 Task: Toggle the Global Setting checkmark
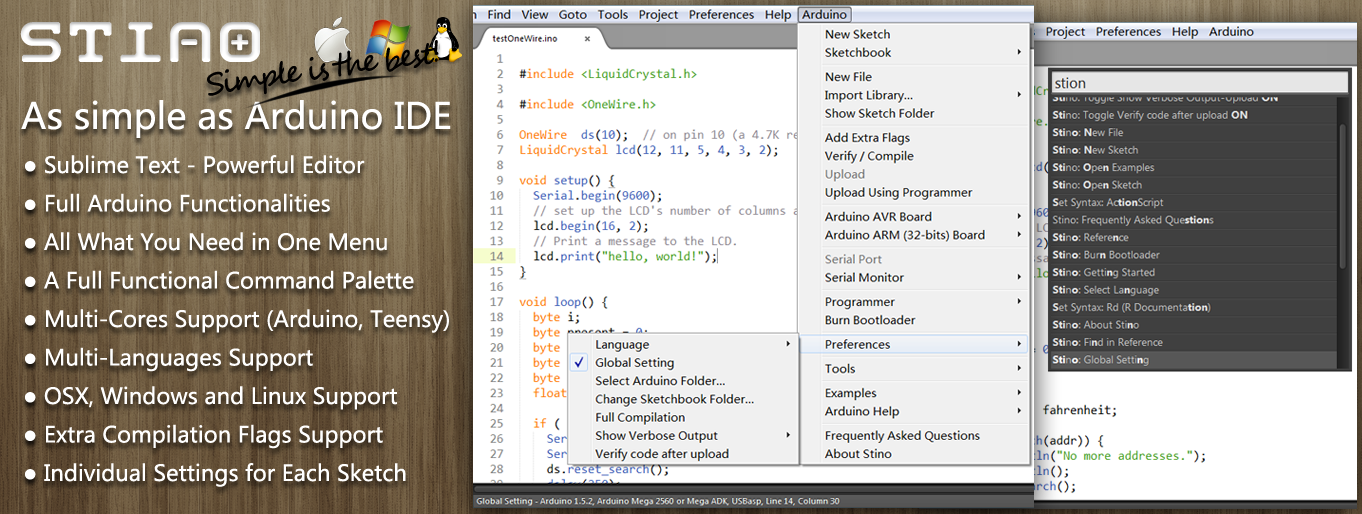pyautogui.click(x=634, y=363)
